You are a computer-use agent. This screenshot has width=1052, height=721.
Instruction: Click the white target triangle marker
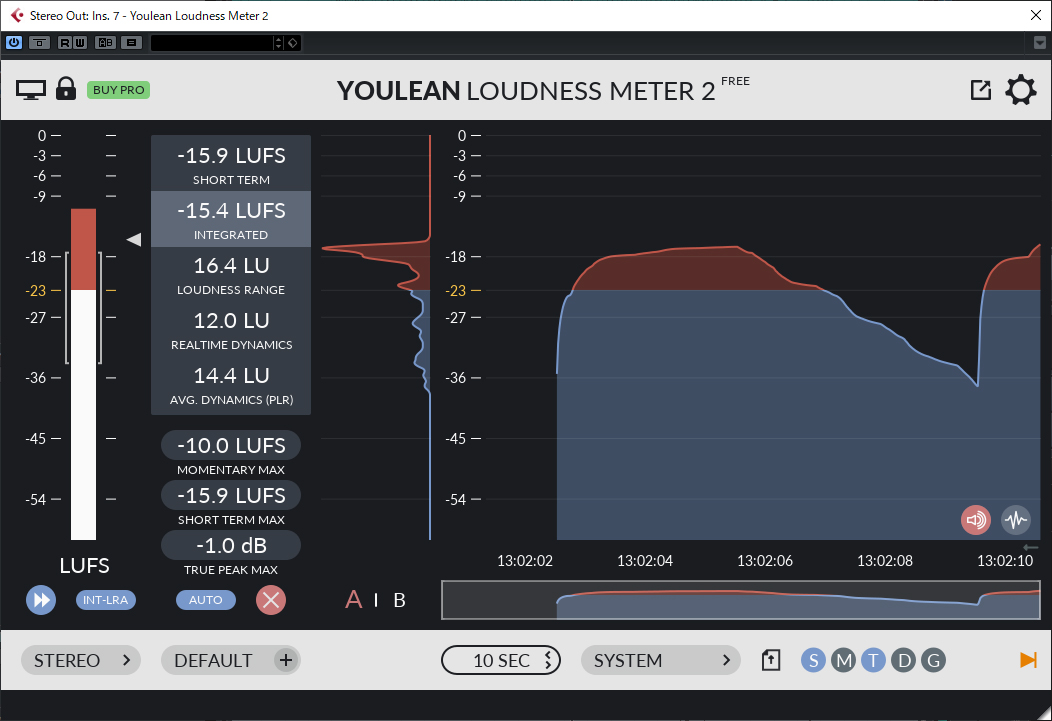(x=134, y=239)
